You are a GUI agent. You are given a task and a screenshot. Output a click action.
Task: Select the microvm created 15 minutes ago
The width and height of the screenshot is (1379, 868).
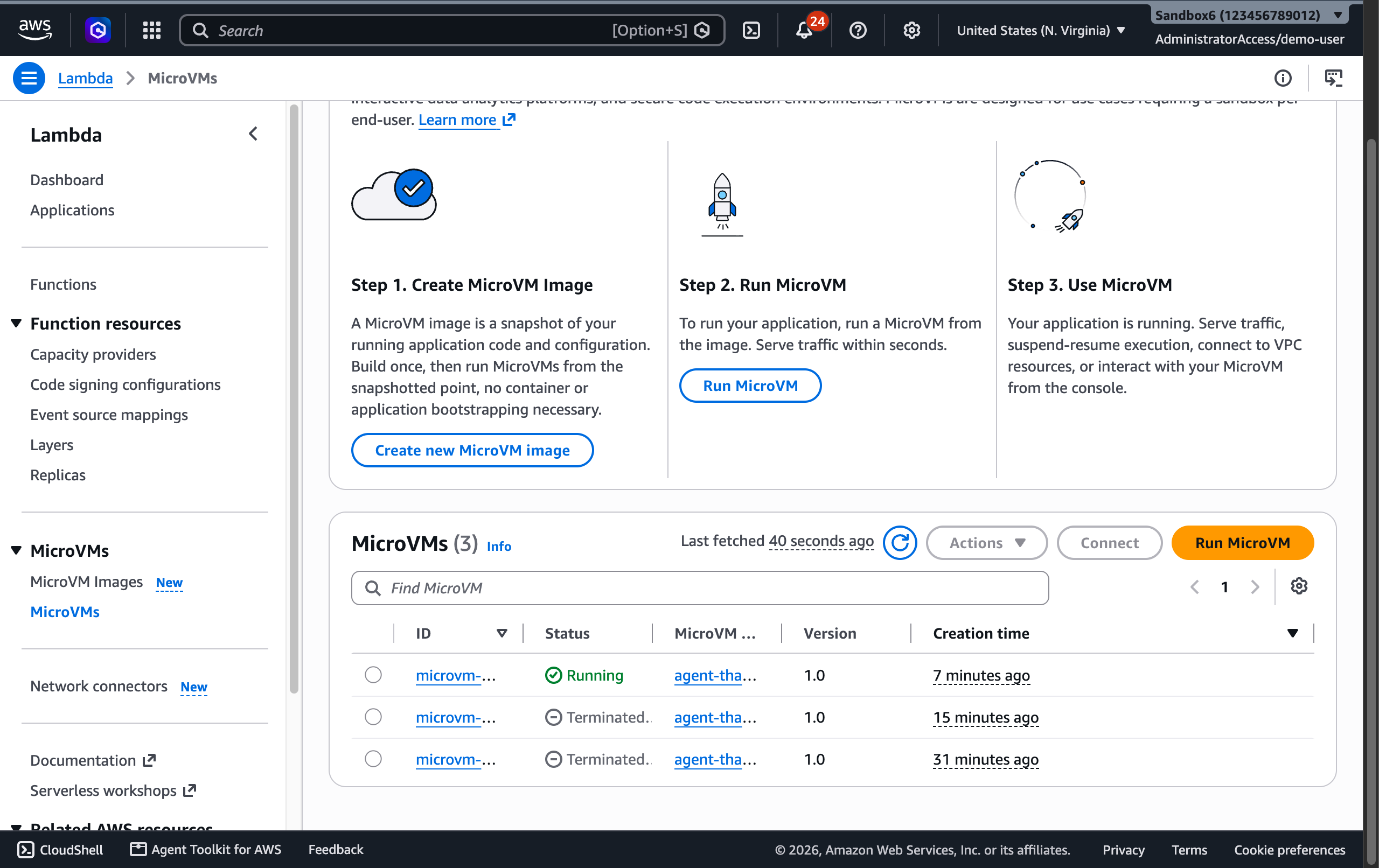[x=373, y=717]
